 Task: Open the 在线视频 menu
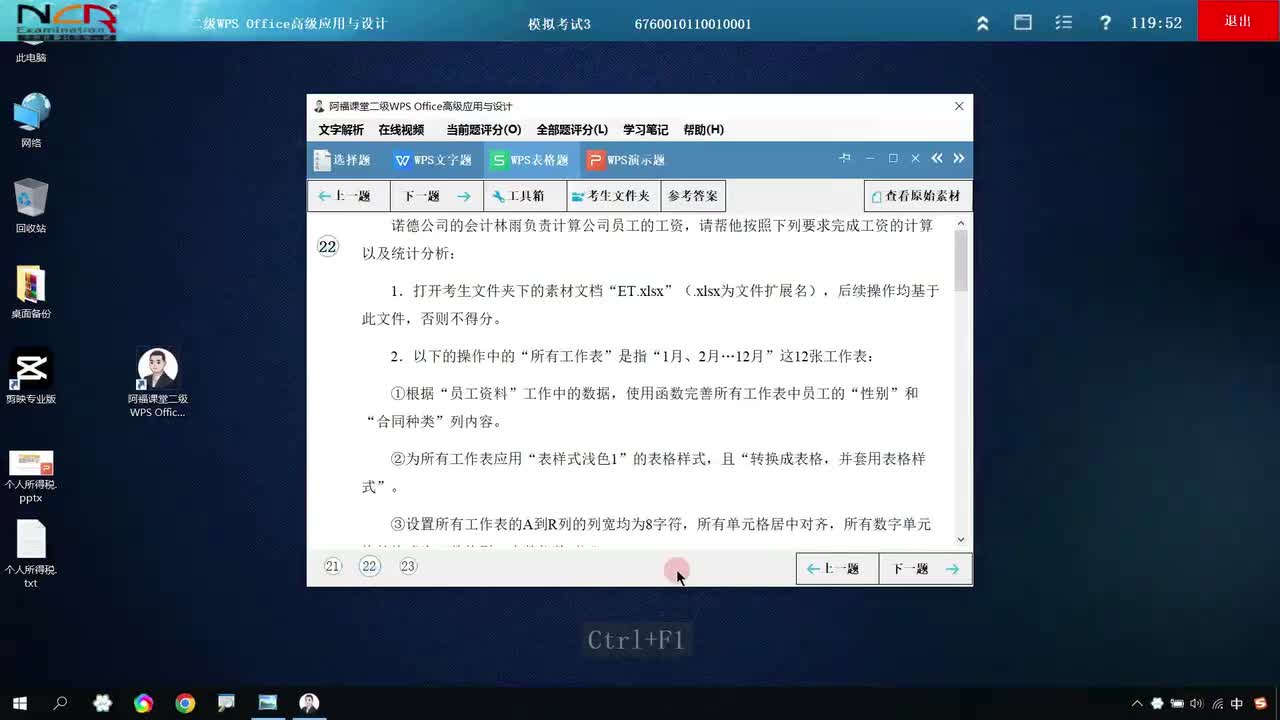tap(401, 130)
